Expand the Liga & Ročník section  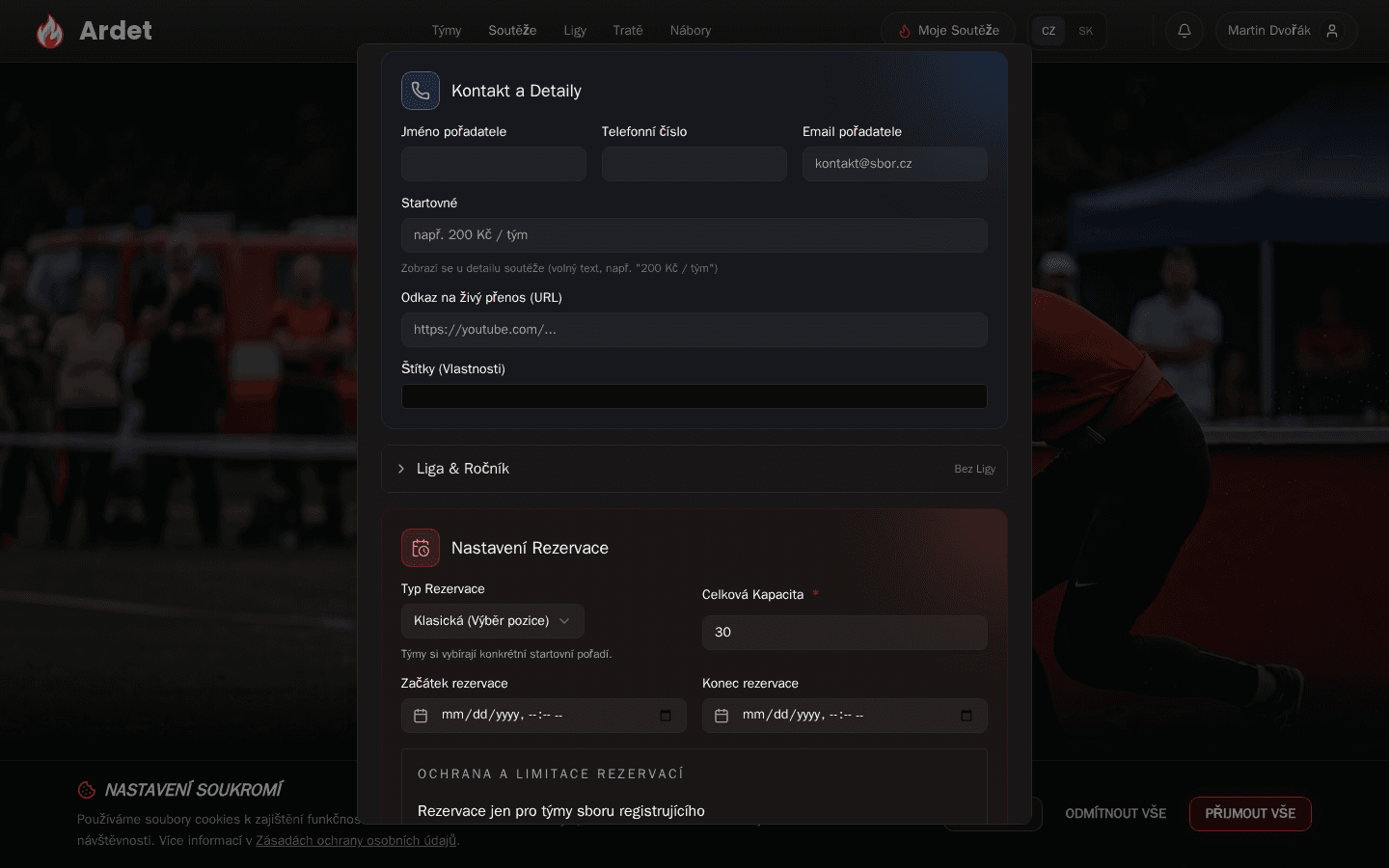[694, 469]
